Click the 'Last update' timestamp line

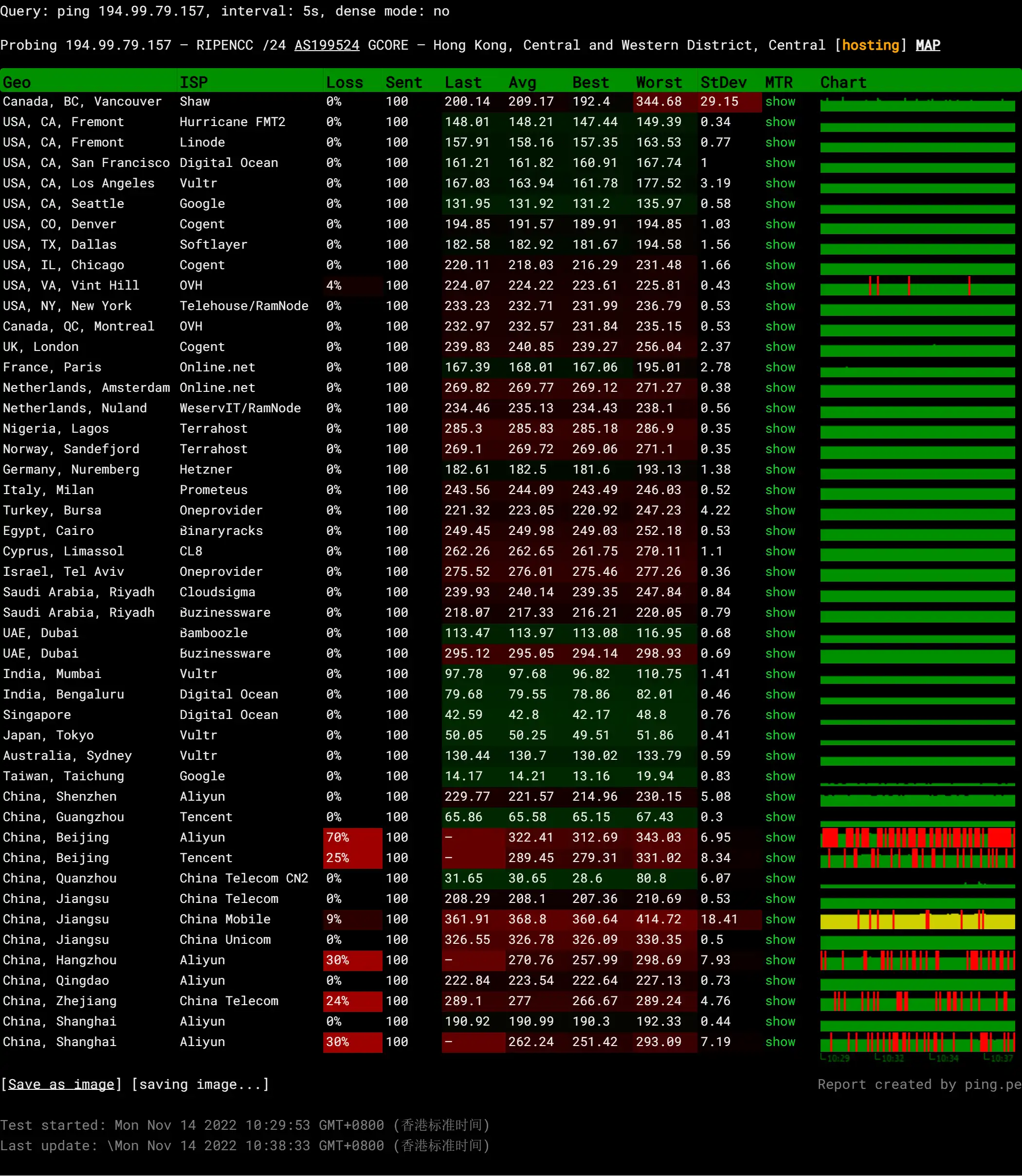245,1146
